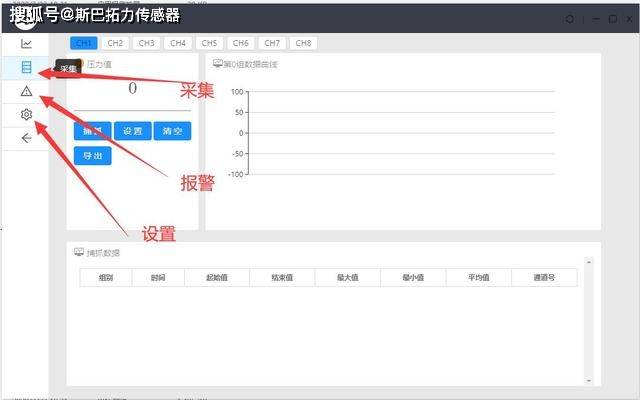Click the 最小值 column header

point(413,278)
